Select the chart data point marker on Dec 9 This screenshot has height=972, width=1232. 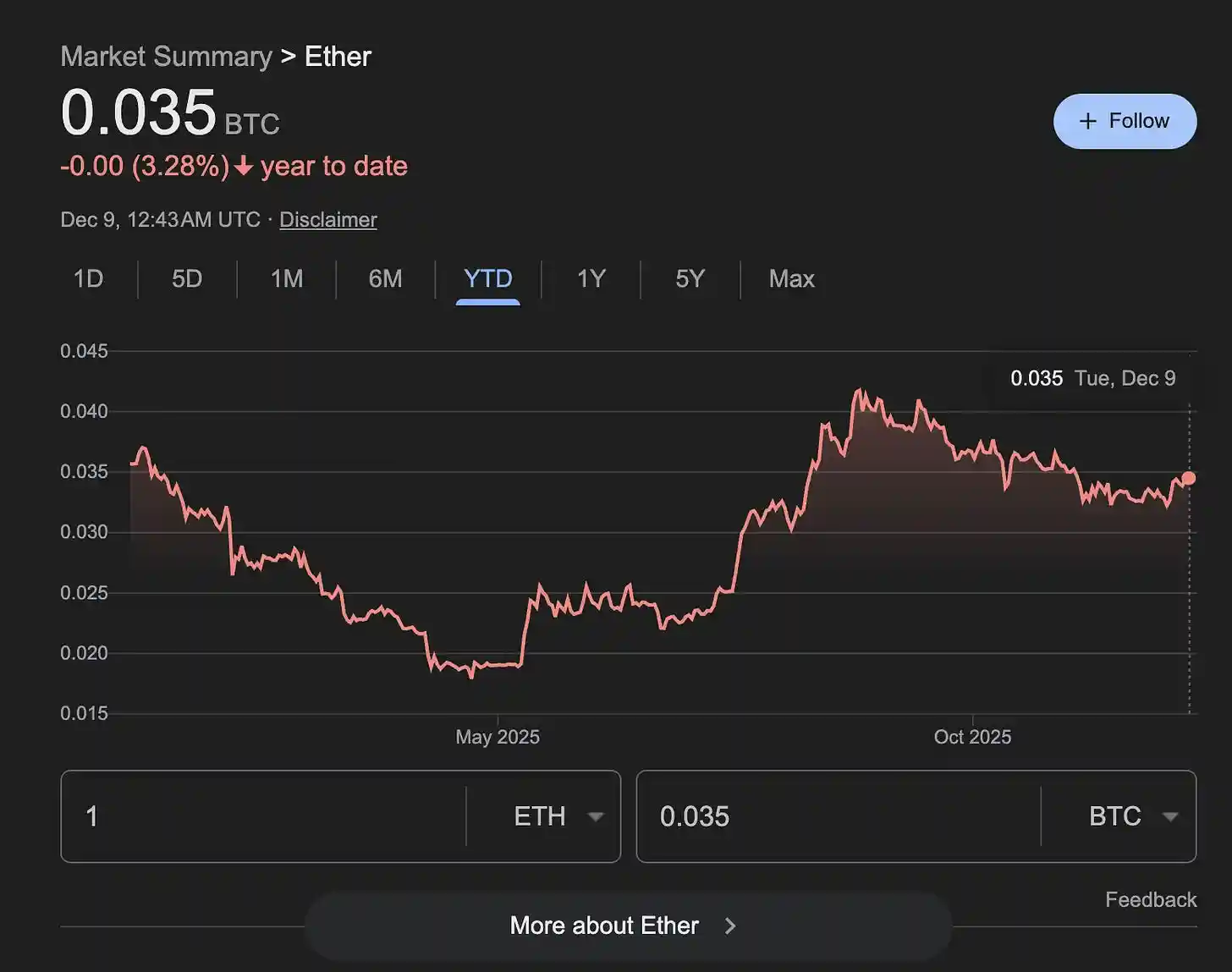1189,477
